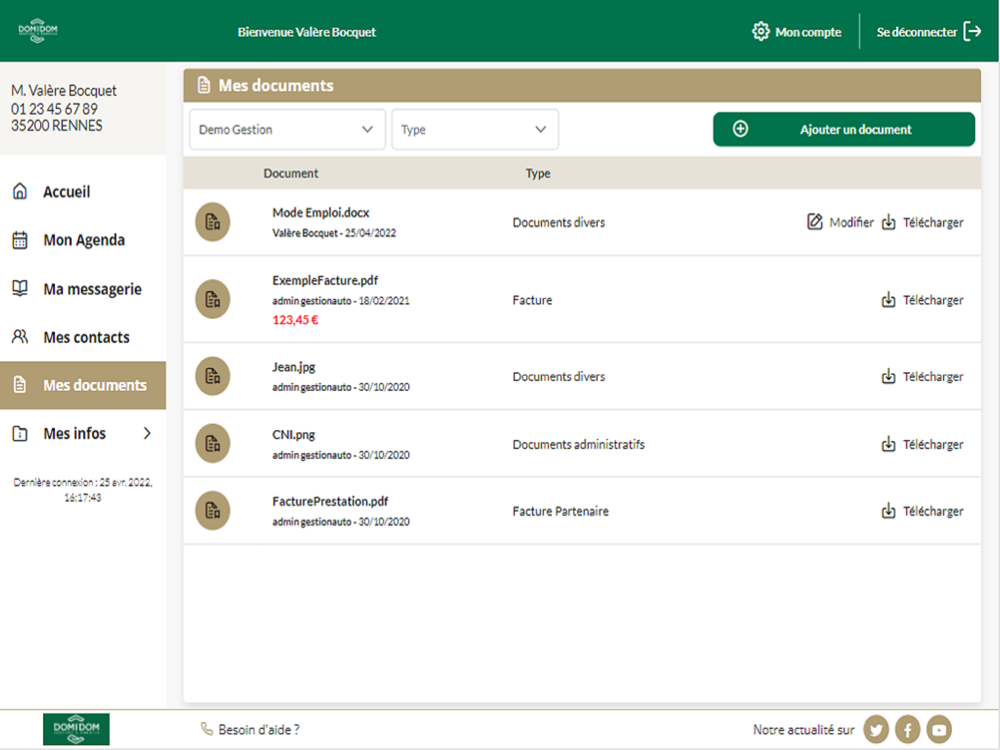Click the Se déconnecter exit arrow icon

coord(972,31)
